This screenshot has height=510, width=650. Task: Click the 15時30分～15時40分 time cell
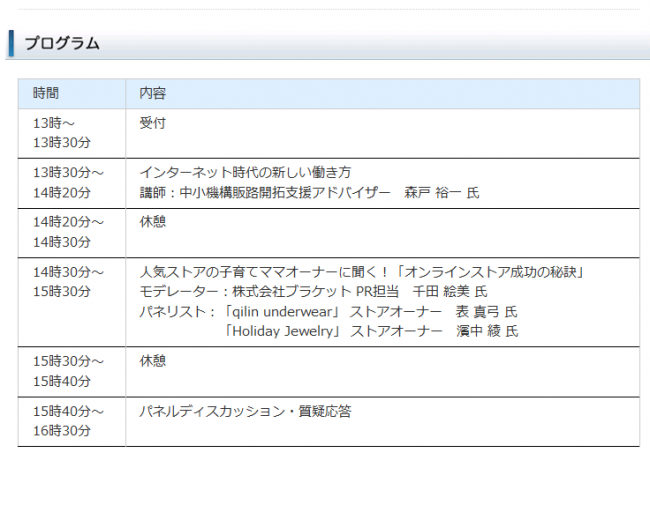pos(72,372)
